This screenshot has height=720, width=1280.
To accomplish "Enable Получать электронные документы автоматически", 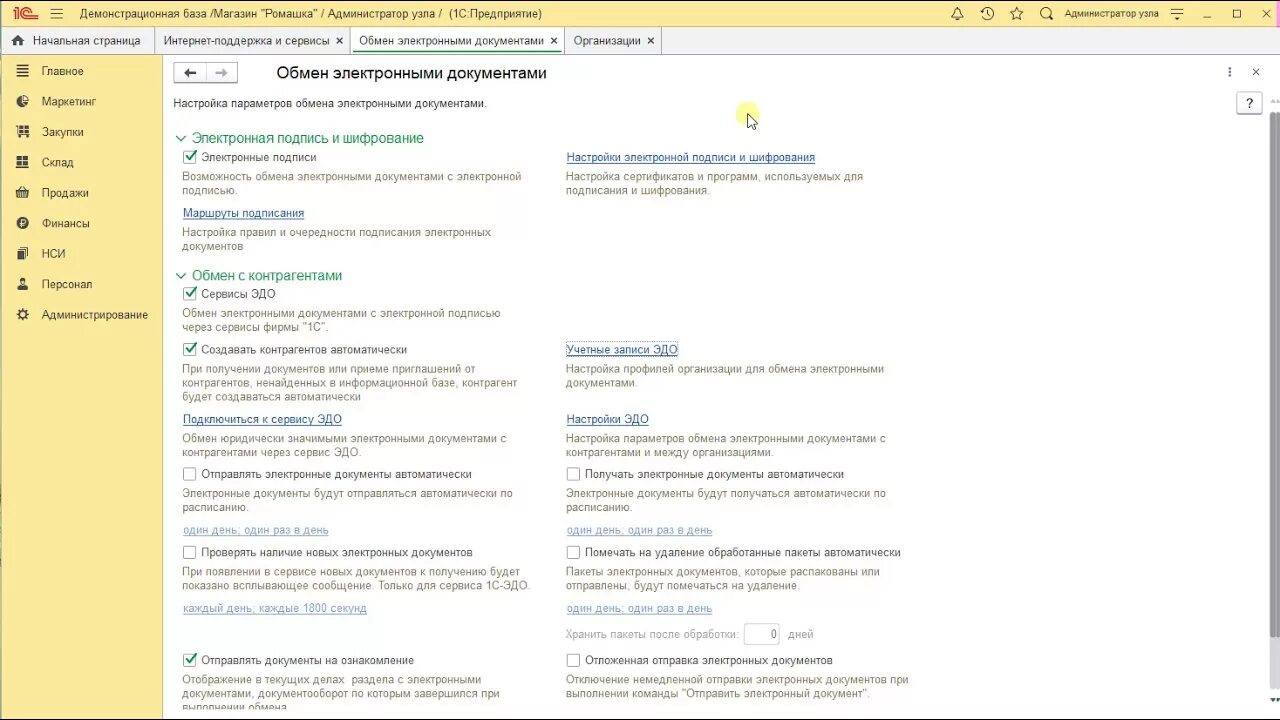I will click(573, 474).
